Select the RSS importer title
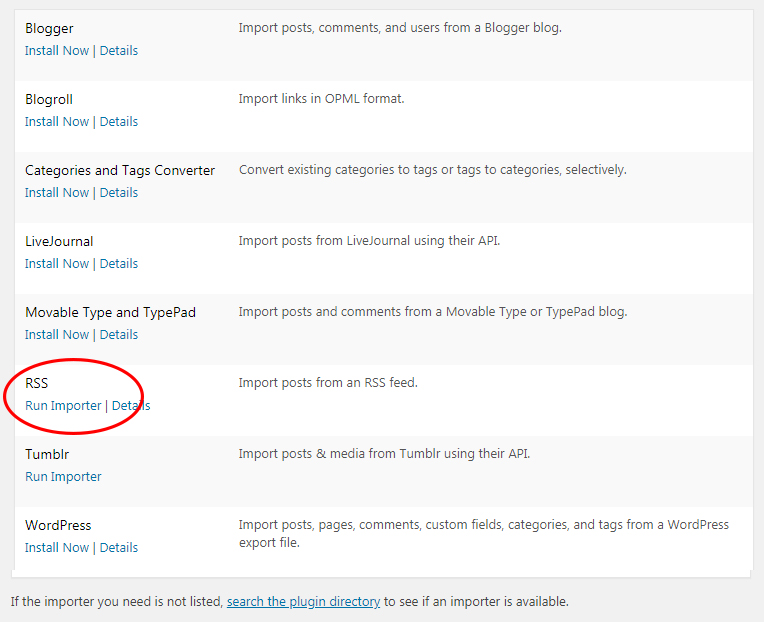 click(x=37, y=384)
